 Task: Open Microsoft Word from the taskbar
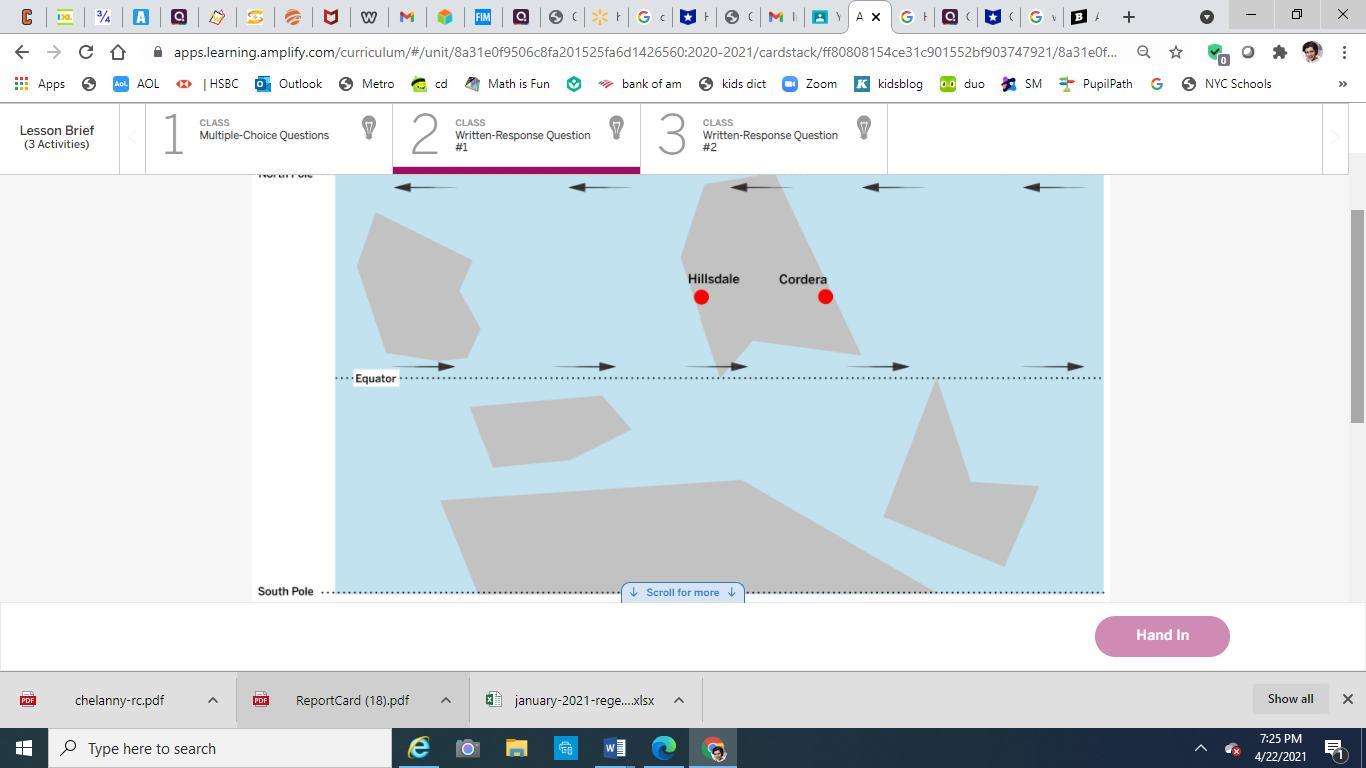615,748
